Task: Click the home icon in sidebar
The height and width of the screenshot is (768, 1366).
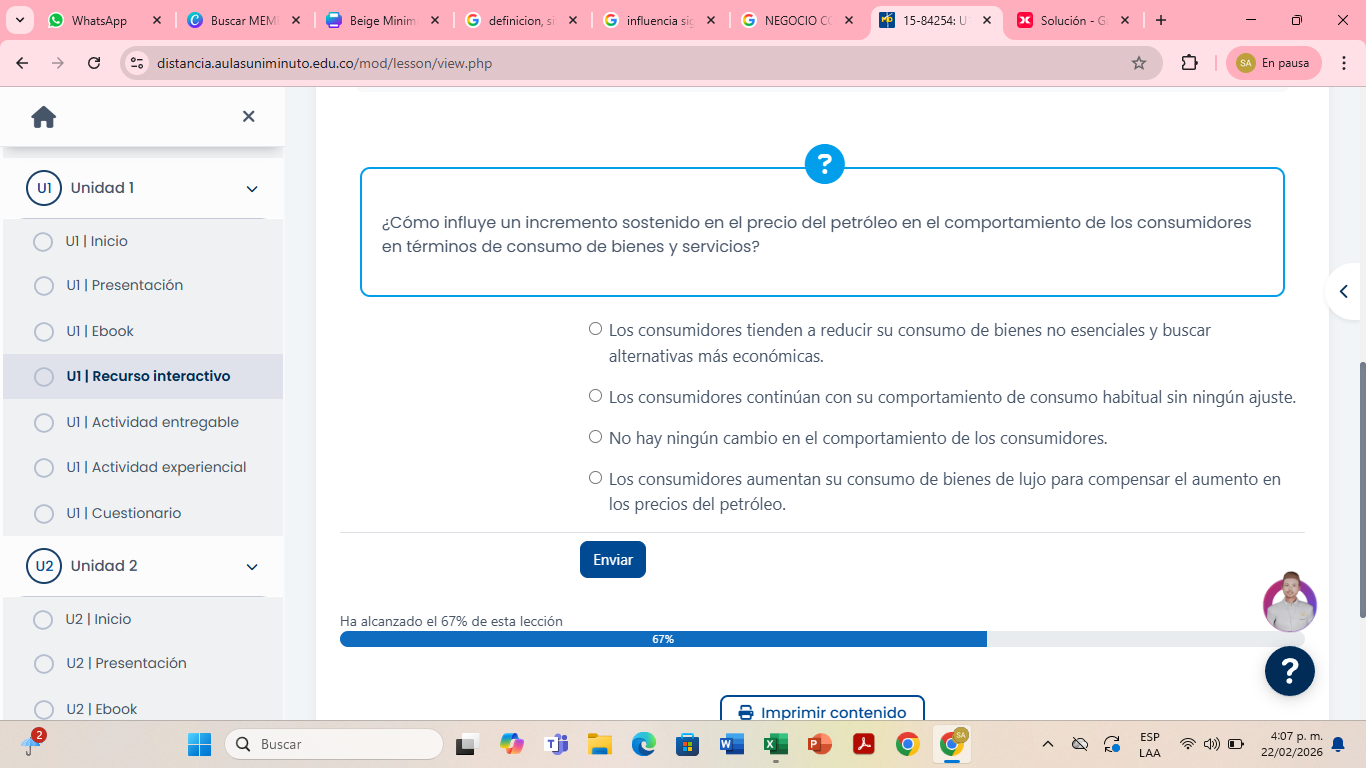Action: [44, 117]
